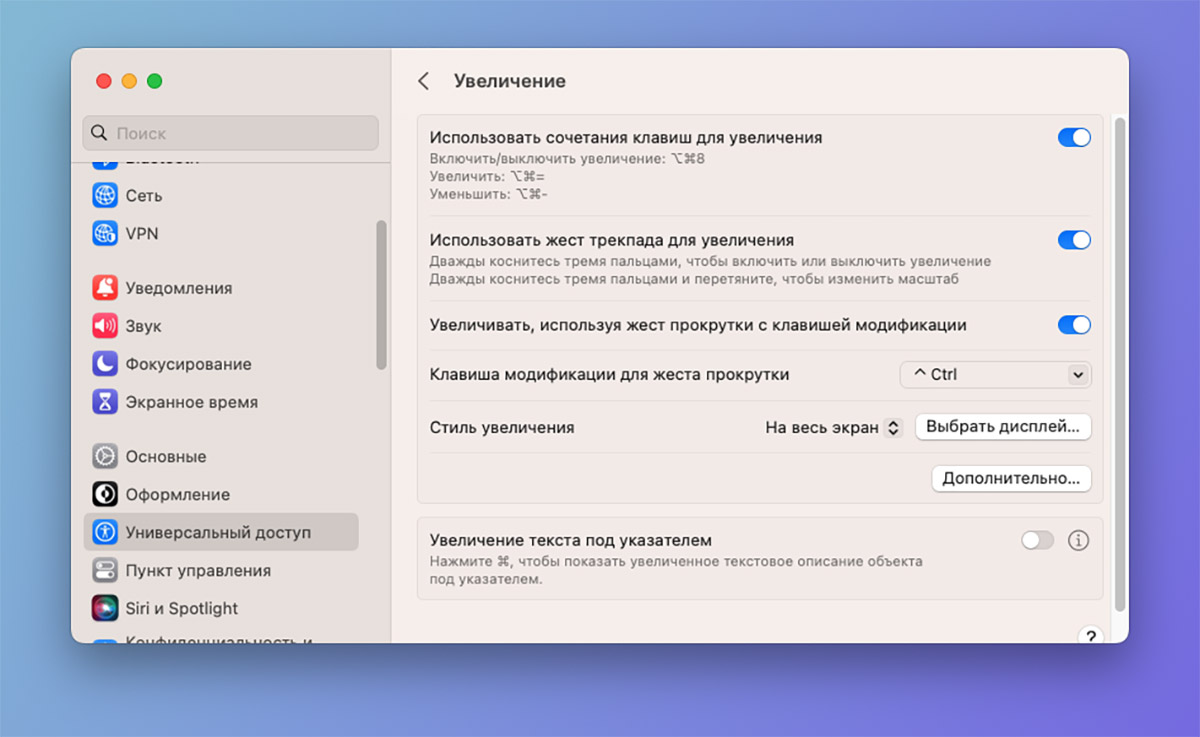Click the Нажмите ⌘ description text

pos(676,570)
